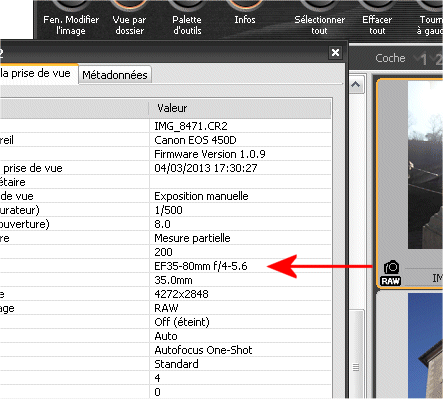The width and height of the screenshot is (443, 399).
Task: Click the Valeur column header
Action: pyautogui.click(x=240, y=108)
